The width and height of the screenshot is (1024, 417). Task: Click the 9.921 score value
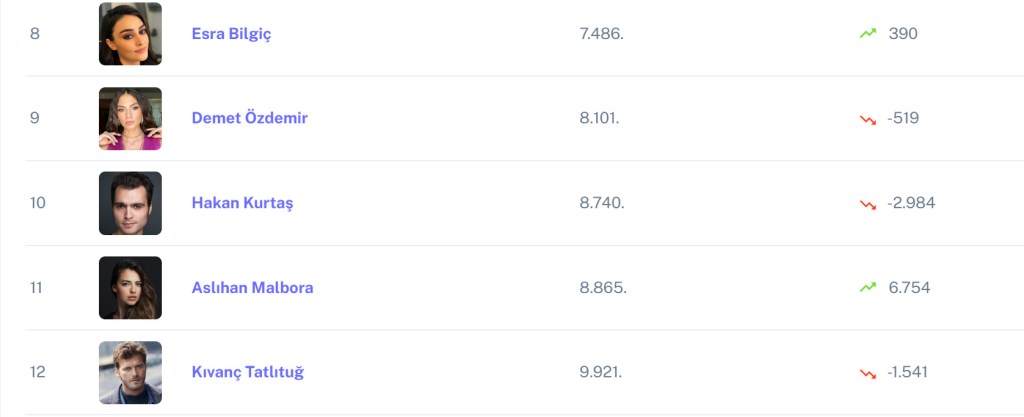pos(601,372)
